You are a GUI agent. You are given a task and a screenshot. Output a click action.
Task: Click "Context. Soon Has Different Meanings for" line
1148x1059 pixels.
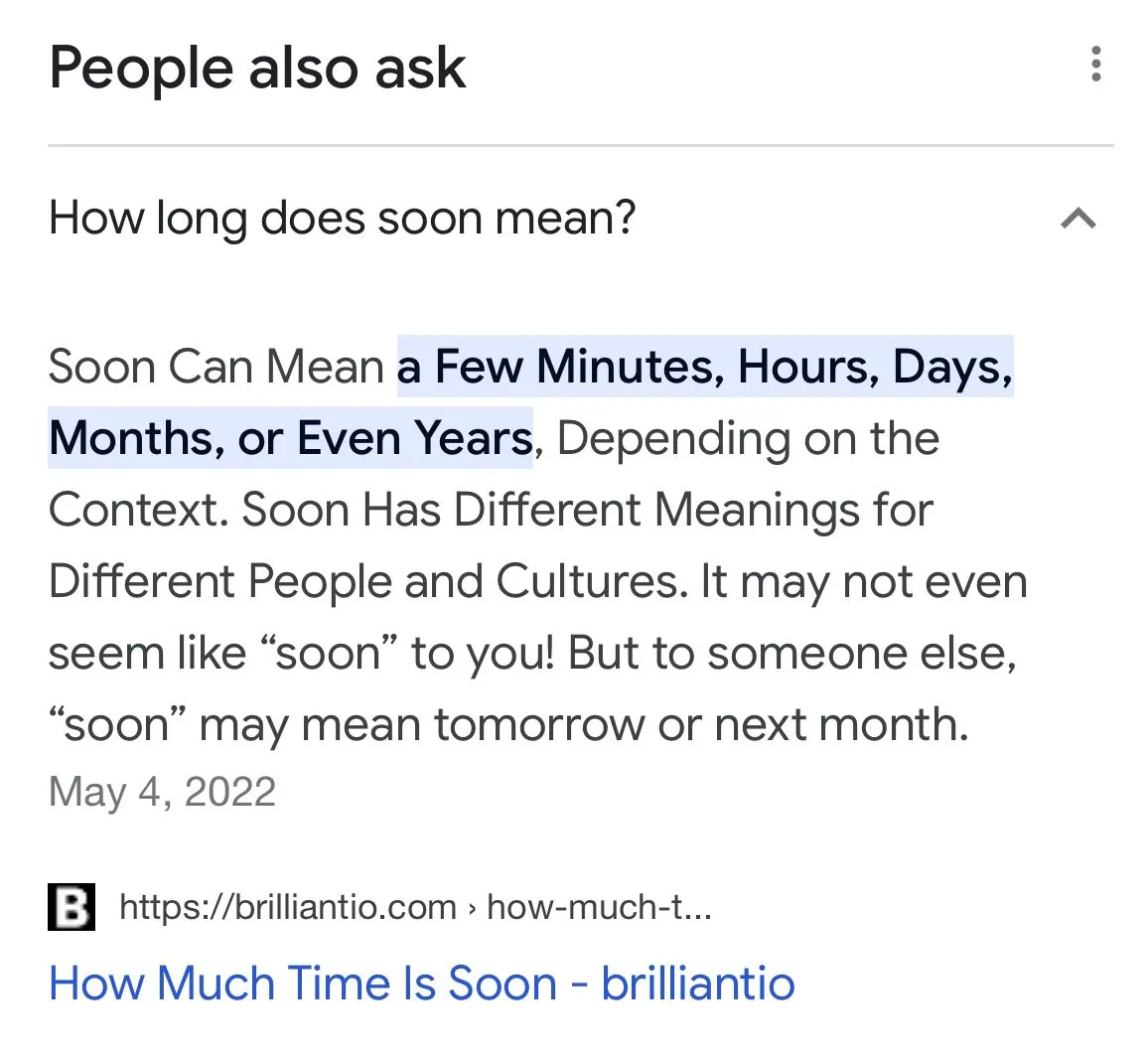(x=491, y=510)
